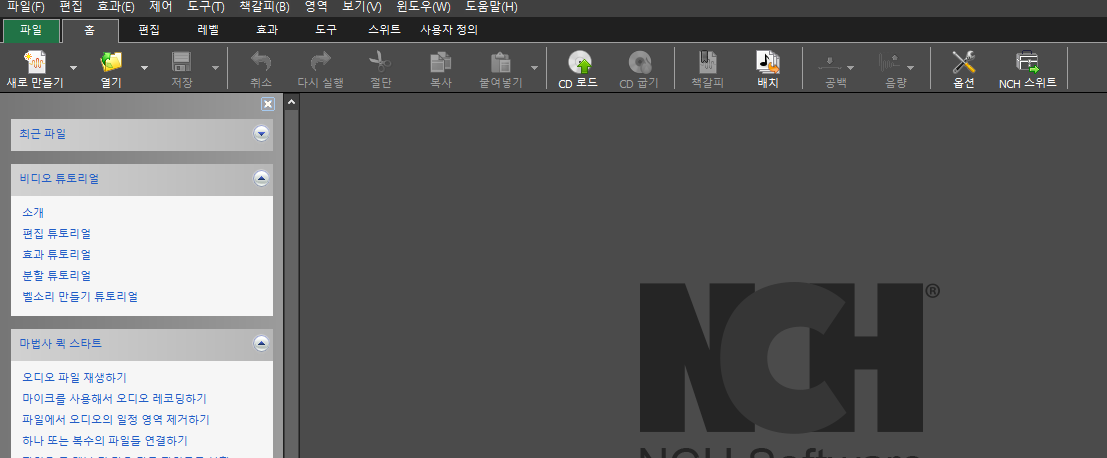Click the CD 로드 disc icon
The height and width of the screenshot is (458, 1107).
tap(579, 62)
